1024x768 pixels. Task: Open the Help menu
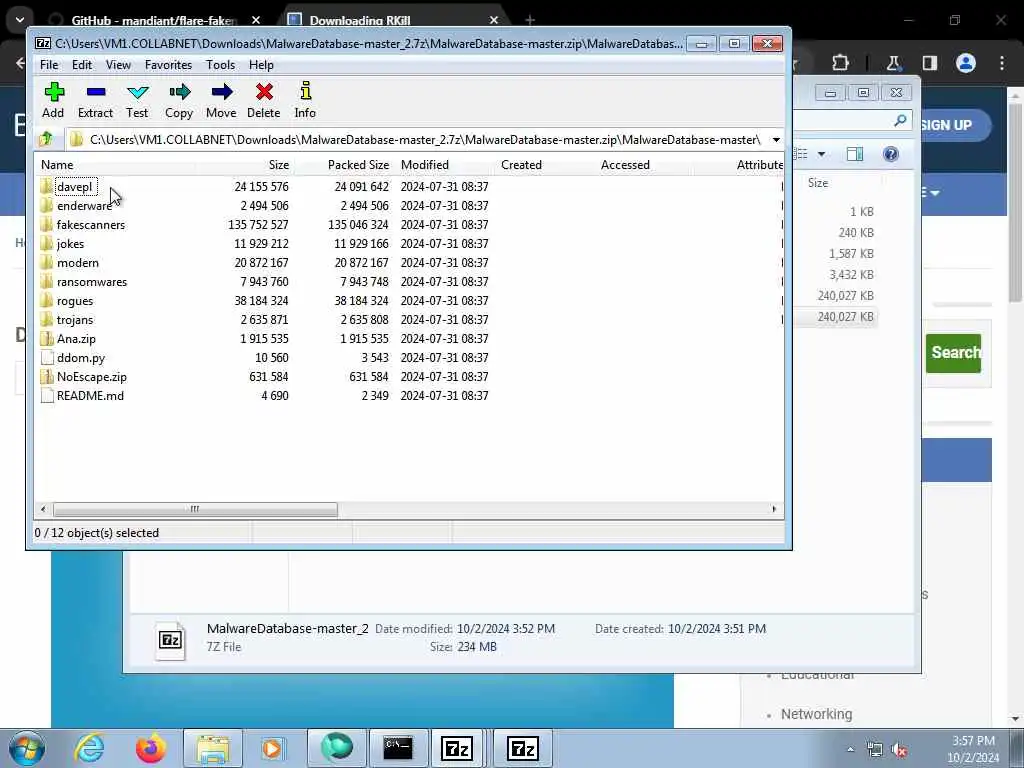pyautogui.click(x=261, y=65)
